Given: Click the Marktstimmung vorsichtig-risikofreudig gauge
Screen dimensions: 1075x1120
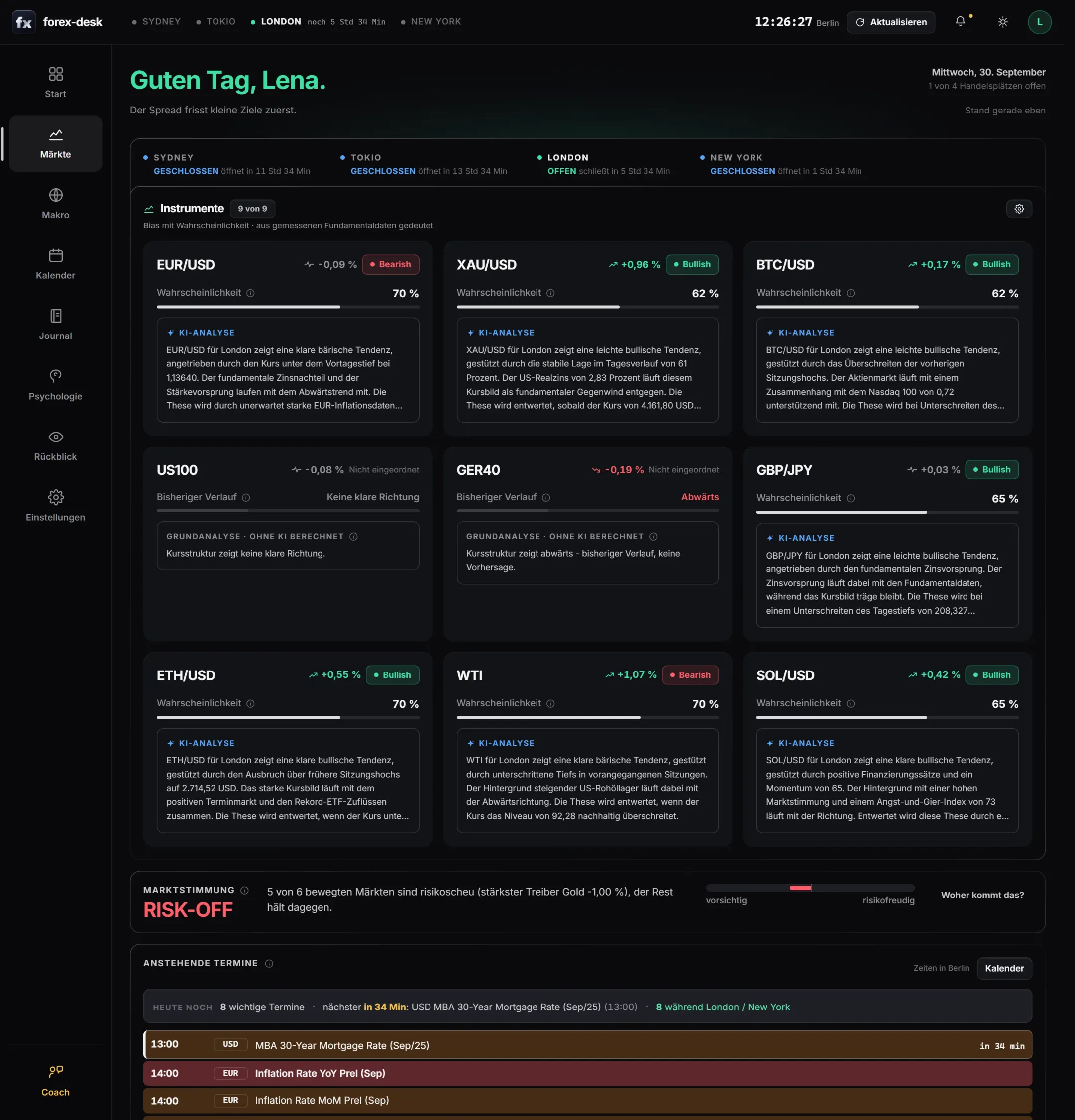Looking at the screenshot, I should point(810,888).
